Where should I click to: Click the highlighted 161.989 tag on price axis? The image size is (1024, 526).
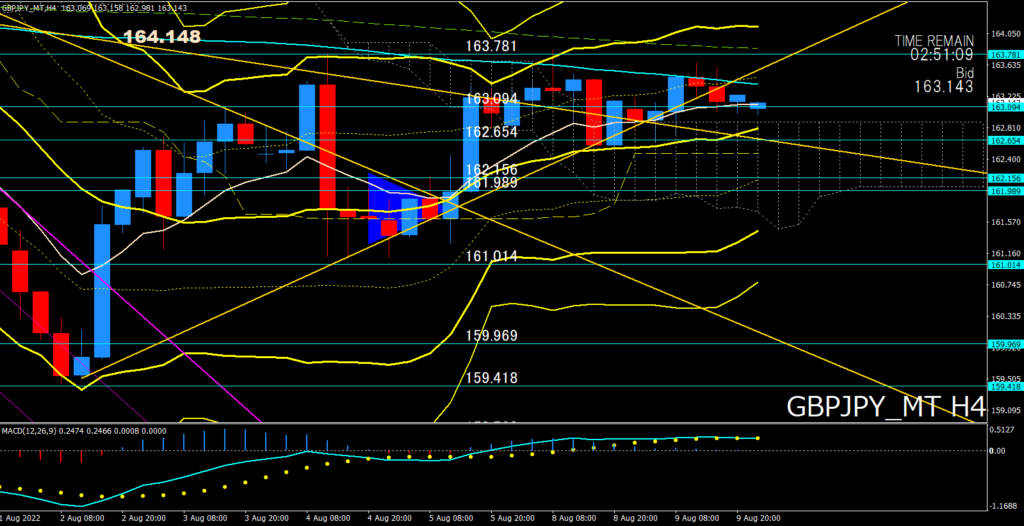tap(1006, 190)
